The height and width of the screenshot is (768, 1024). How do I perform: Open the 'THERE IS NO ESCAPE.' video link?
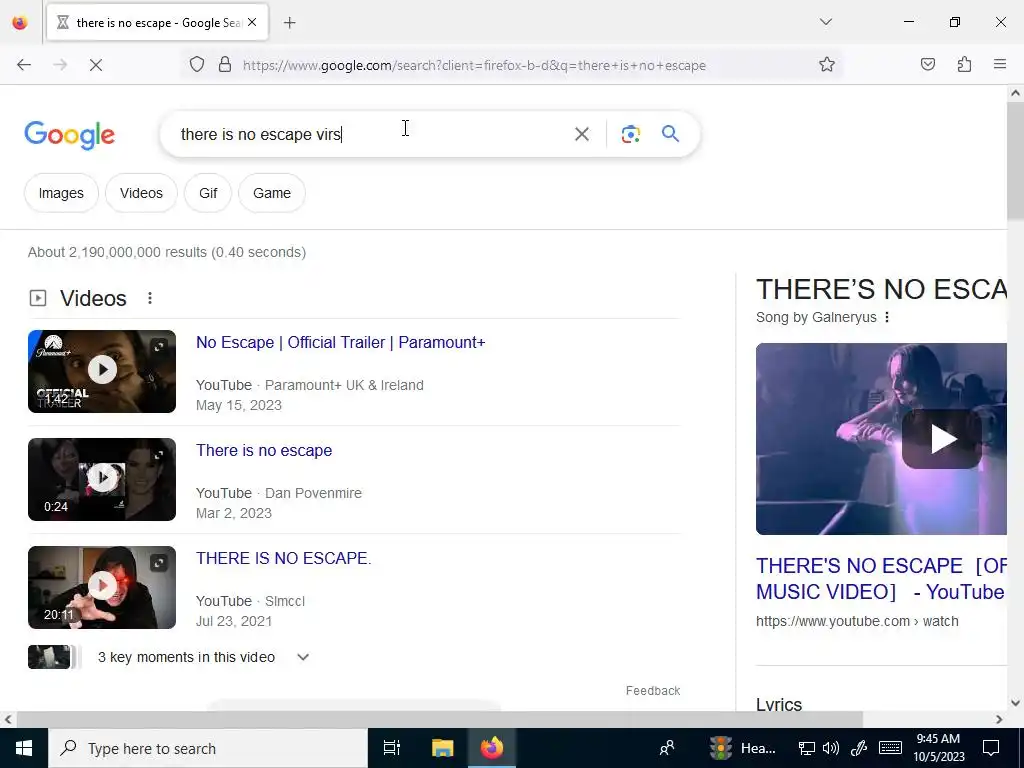283,558
